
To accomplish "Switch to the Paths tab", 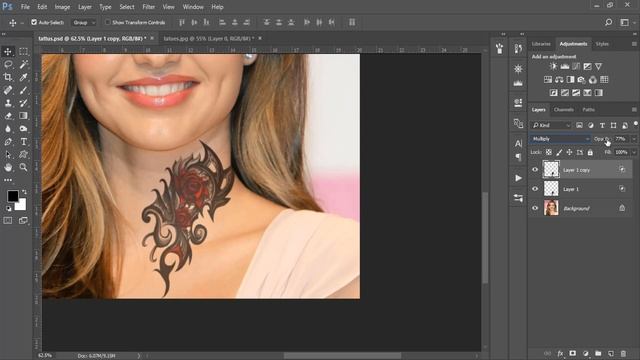I will [x=589, y=109].
